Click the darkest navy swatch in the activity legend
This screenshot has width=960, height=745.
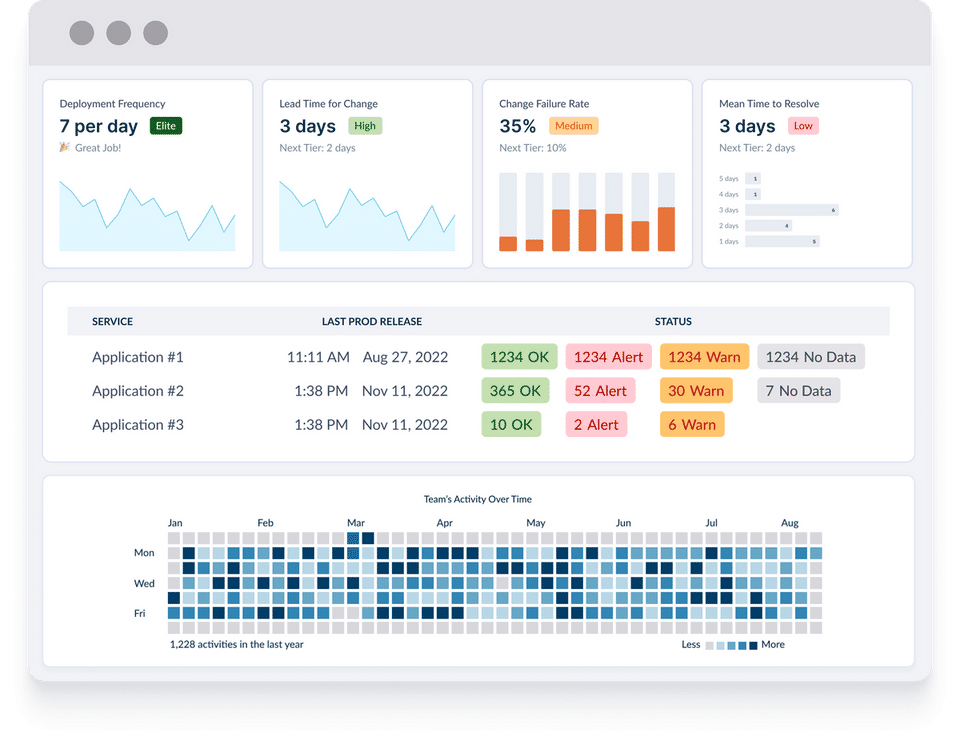pyautogui.click(x=753, y=645)
